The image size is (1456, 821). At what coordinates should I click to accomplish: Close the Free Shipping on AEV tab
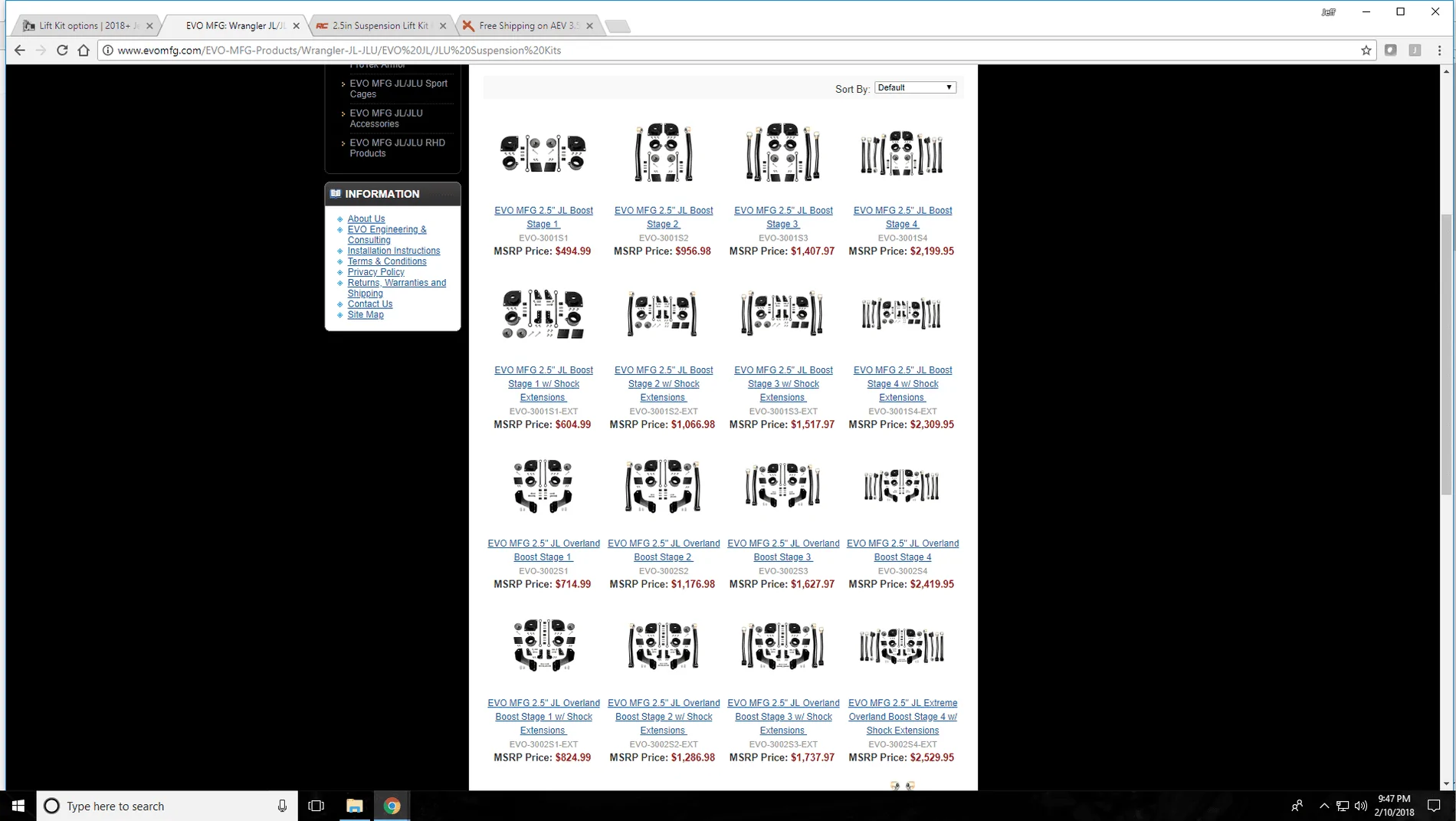[x=589, y=25]
